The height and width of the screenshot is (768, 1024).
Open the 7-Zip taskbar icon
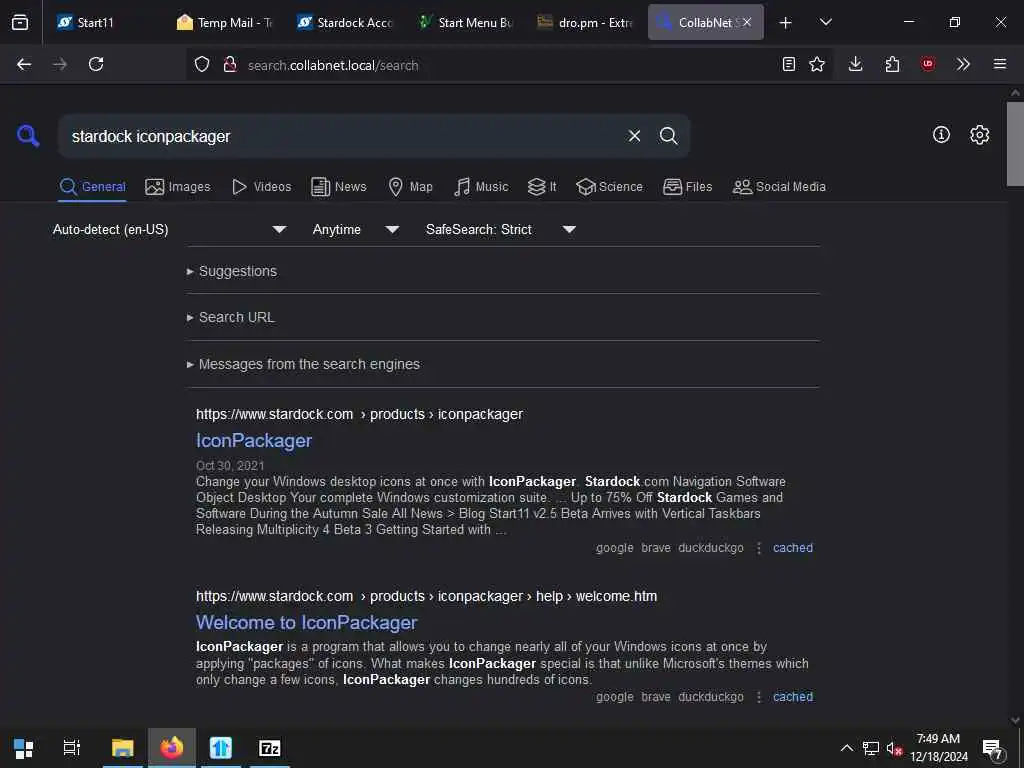270,748
